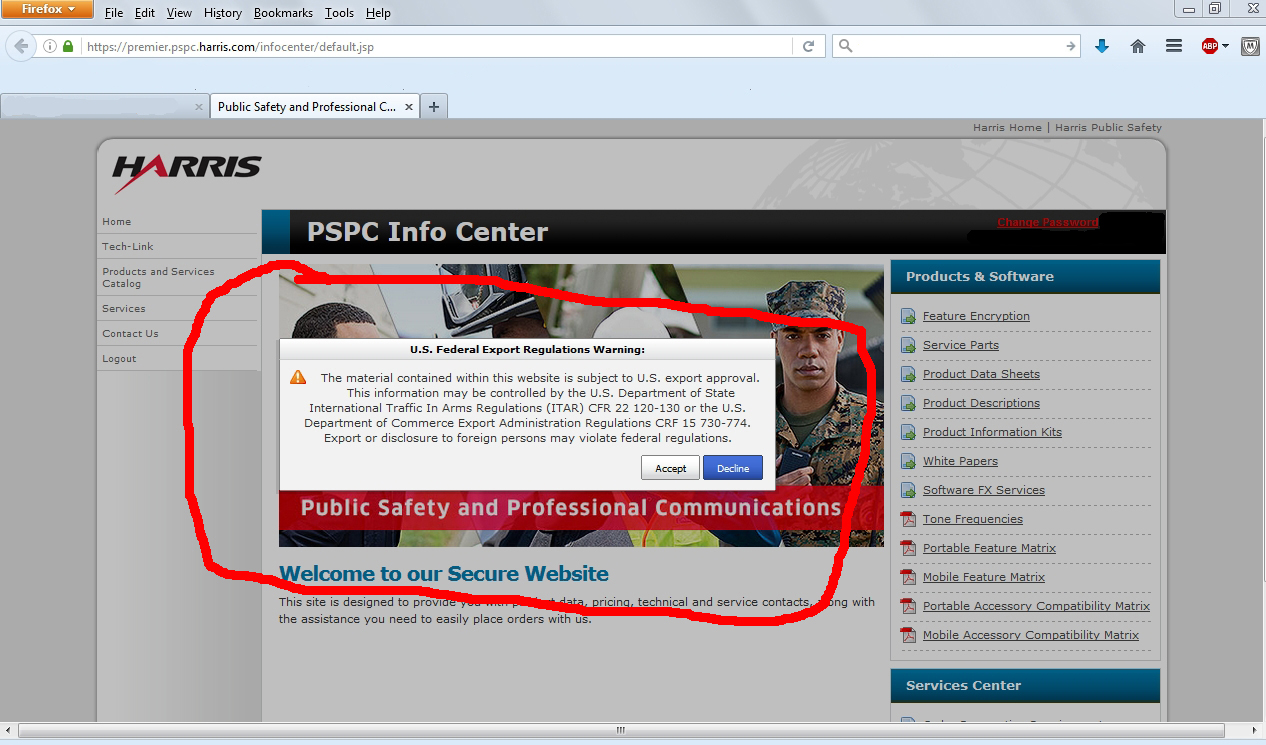Open Products and Services Catalog sidebar item

158,277
